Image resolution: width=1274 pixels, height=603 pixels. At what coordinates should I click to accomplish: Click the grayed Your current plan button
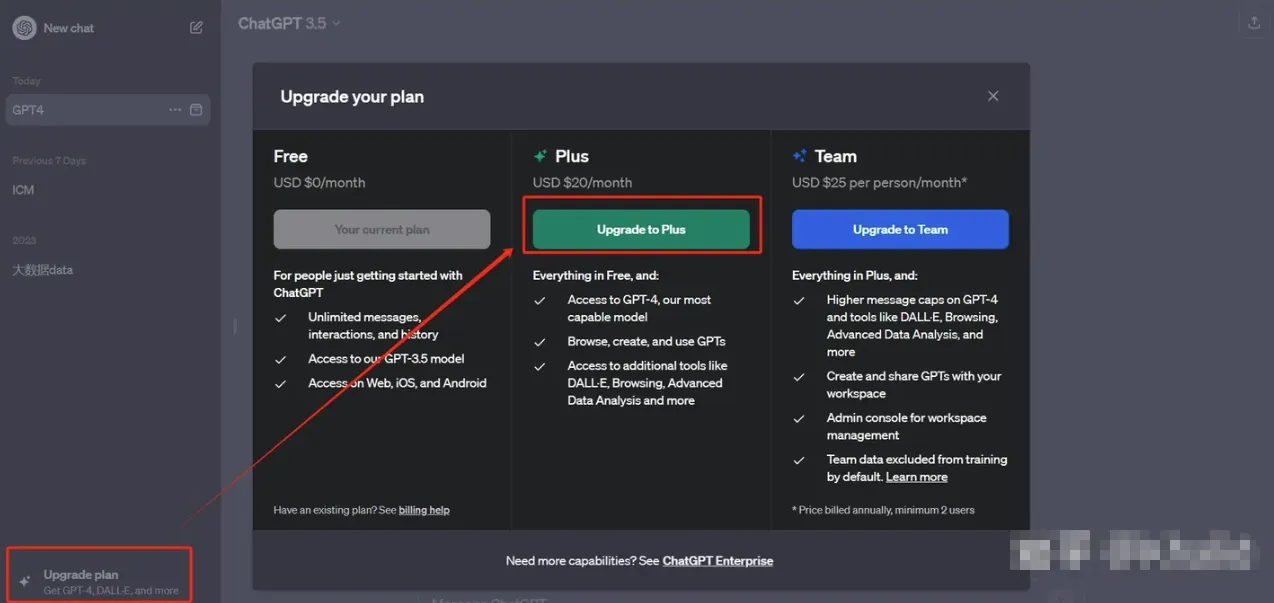coord(382,229)
